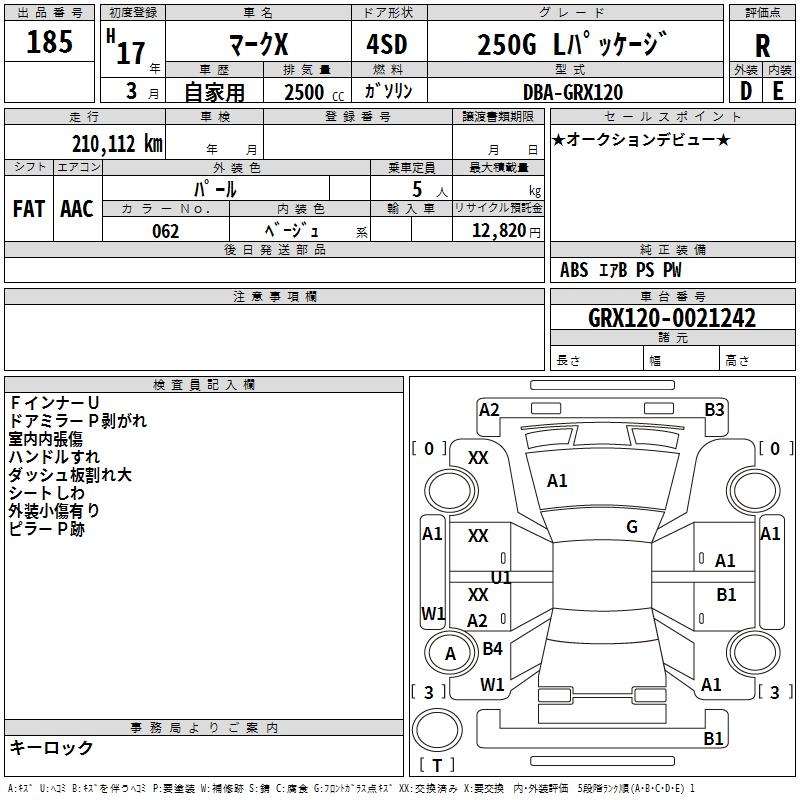This screenshot has width=800, height=800.
Task: Click the displacement value 2500 cc
Action: coord(314,92)
